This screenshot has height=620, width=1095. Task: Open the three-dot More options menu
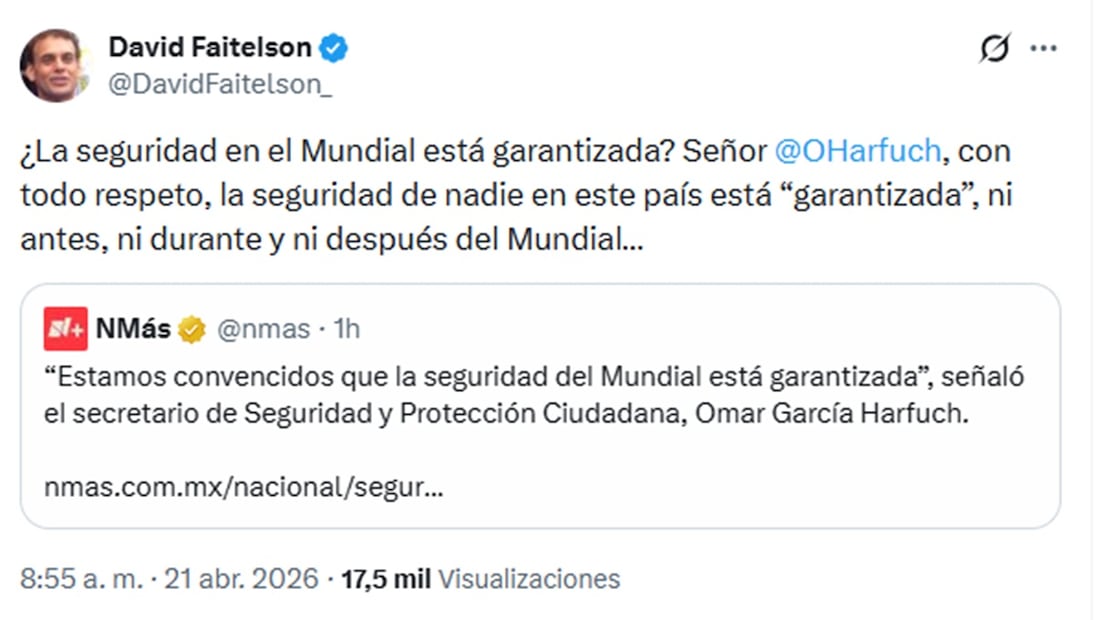(1043, 48)
